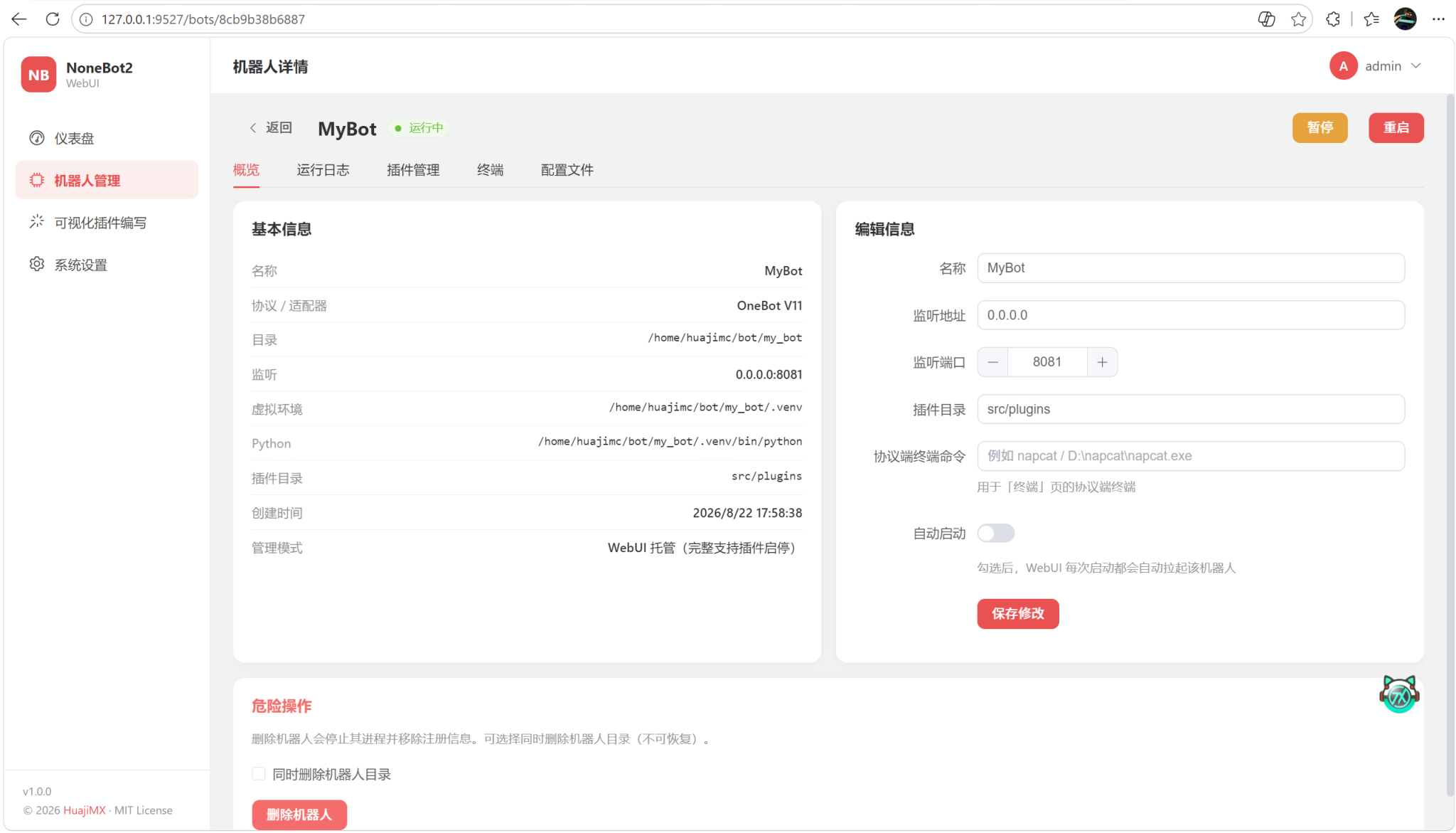Click the system settings gear icon
Screen dimensions: 1456x833
[x=37, y=265]
